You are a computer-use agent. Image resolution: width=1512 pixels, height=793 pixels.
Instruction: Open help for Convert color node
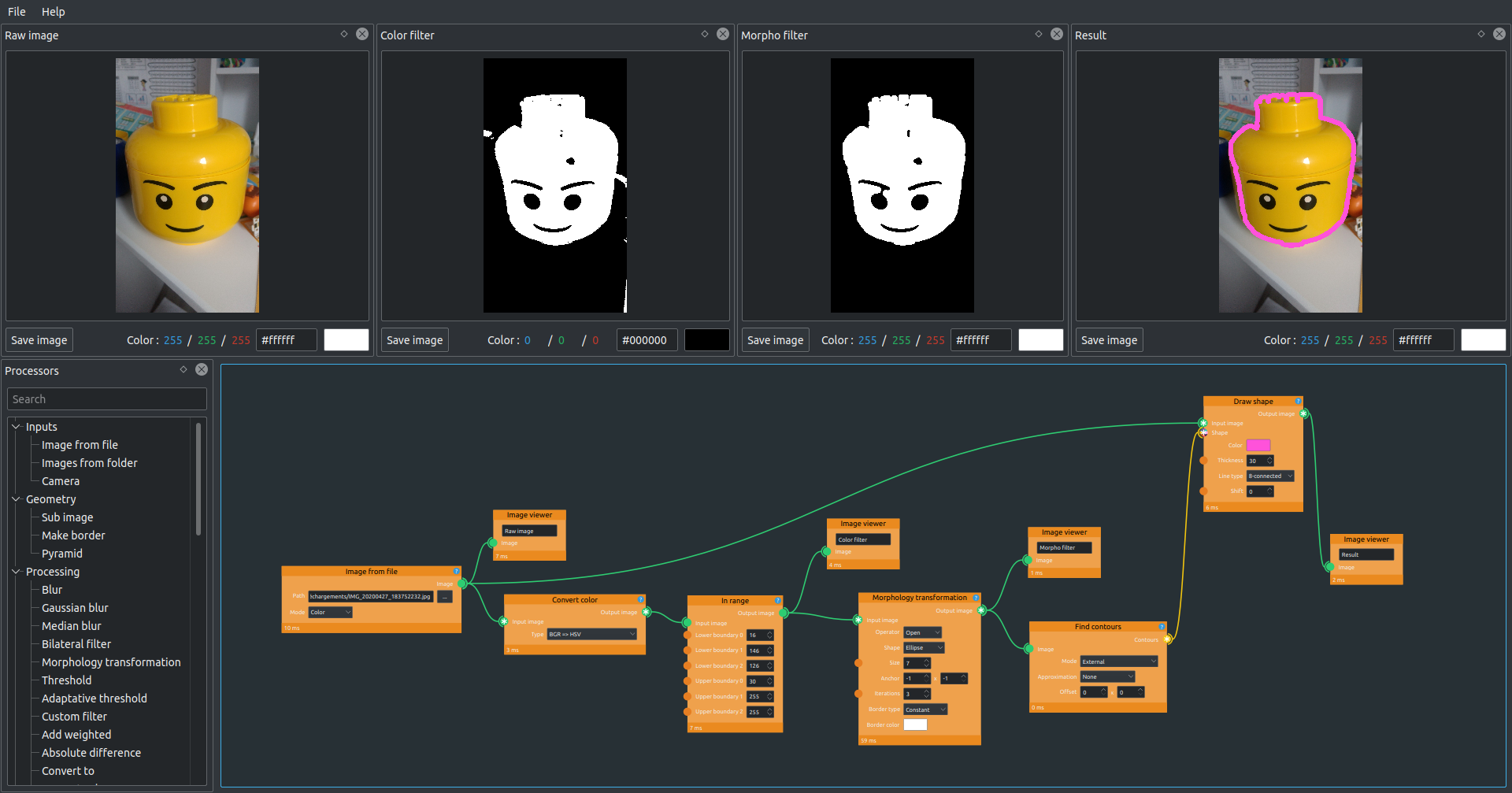tap(640, 600)
